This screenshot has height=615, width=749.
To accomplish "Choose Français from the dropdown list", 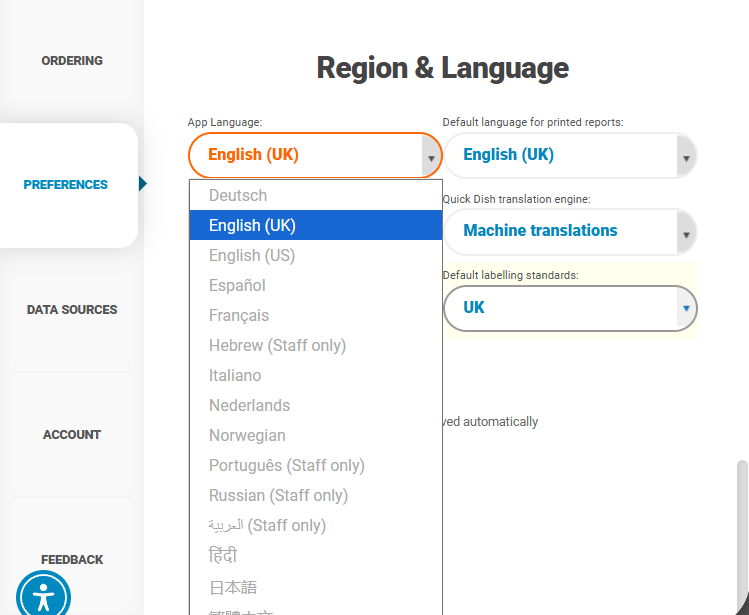I will click(x=239, y=316).
